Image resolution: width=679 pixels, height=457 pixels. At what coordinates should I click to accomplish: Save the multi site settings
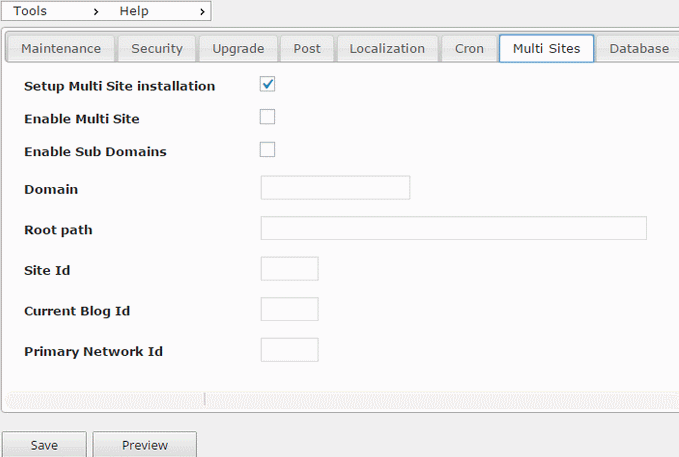tap(44, 445)
